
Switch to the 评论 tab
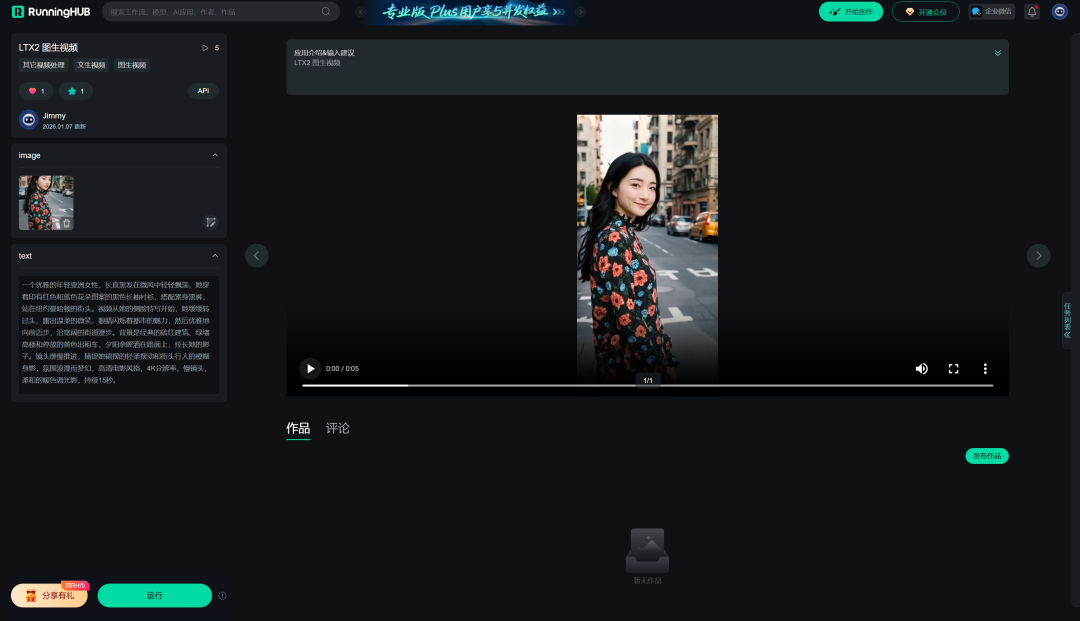coord(338,428)
